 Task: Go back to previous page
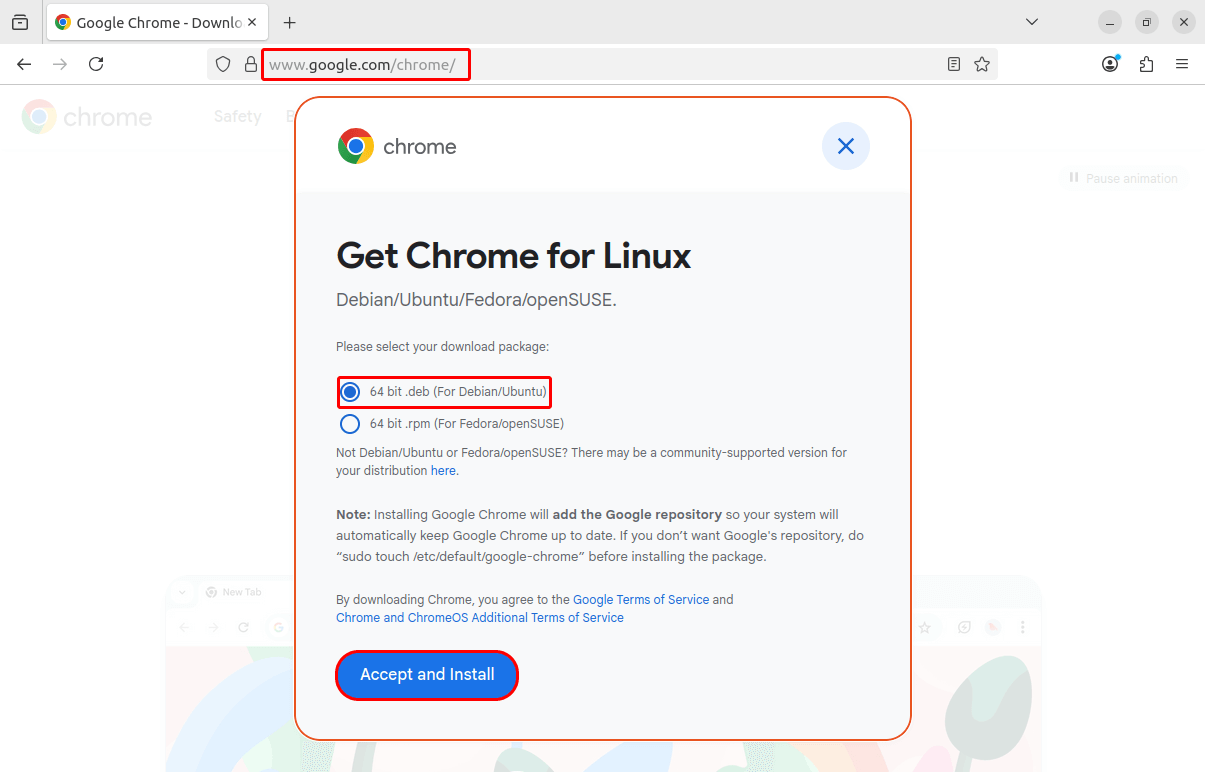[24, 64]
